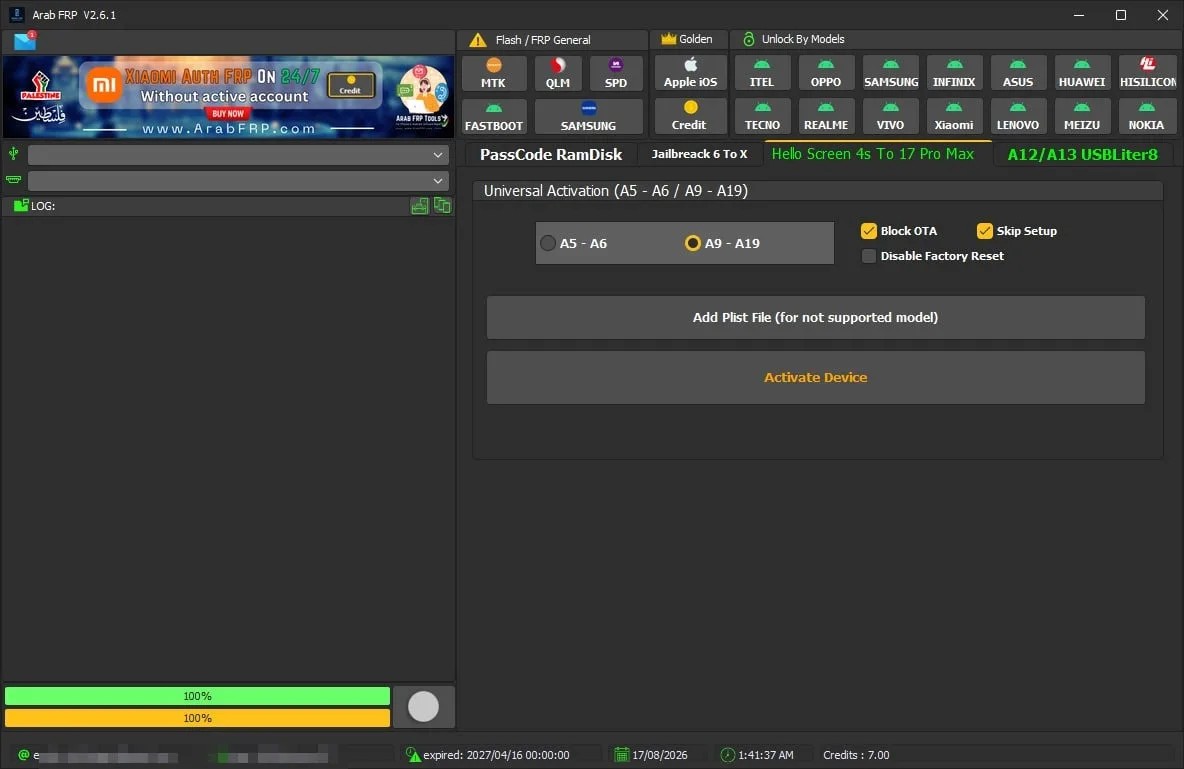Select INFINIX model unlock
This screenshot has height=769, width=1184.
[954, 73]
